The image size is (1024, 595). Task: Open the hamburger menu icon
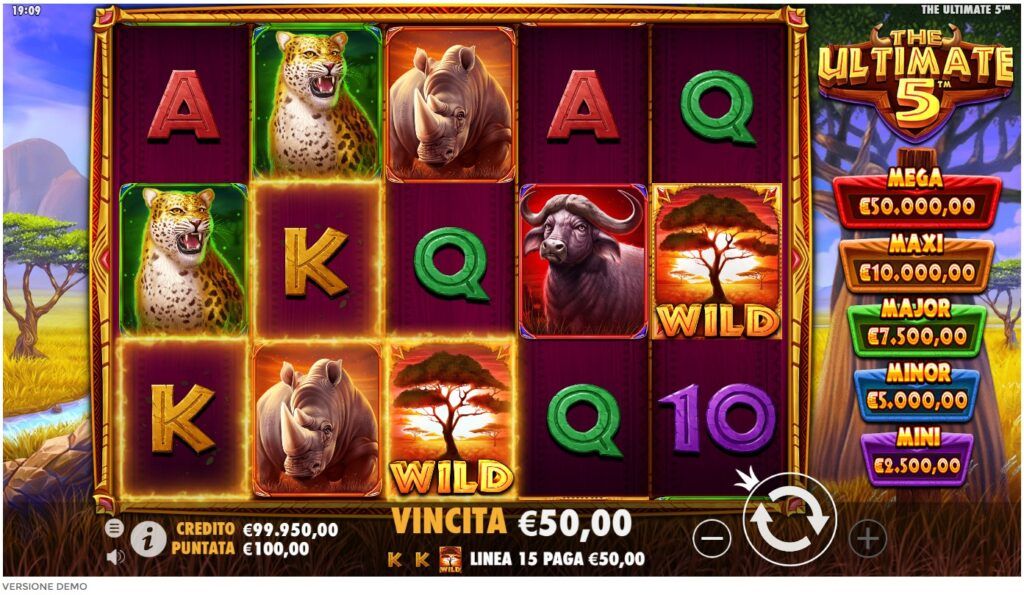114,528
